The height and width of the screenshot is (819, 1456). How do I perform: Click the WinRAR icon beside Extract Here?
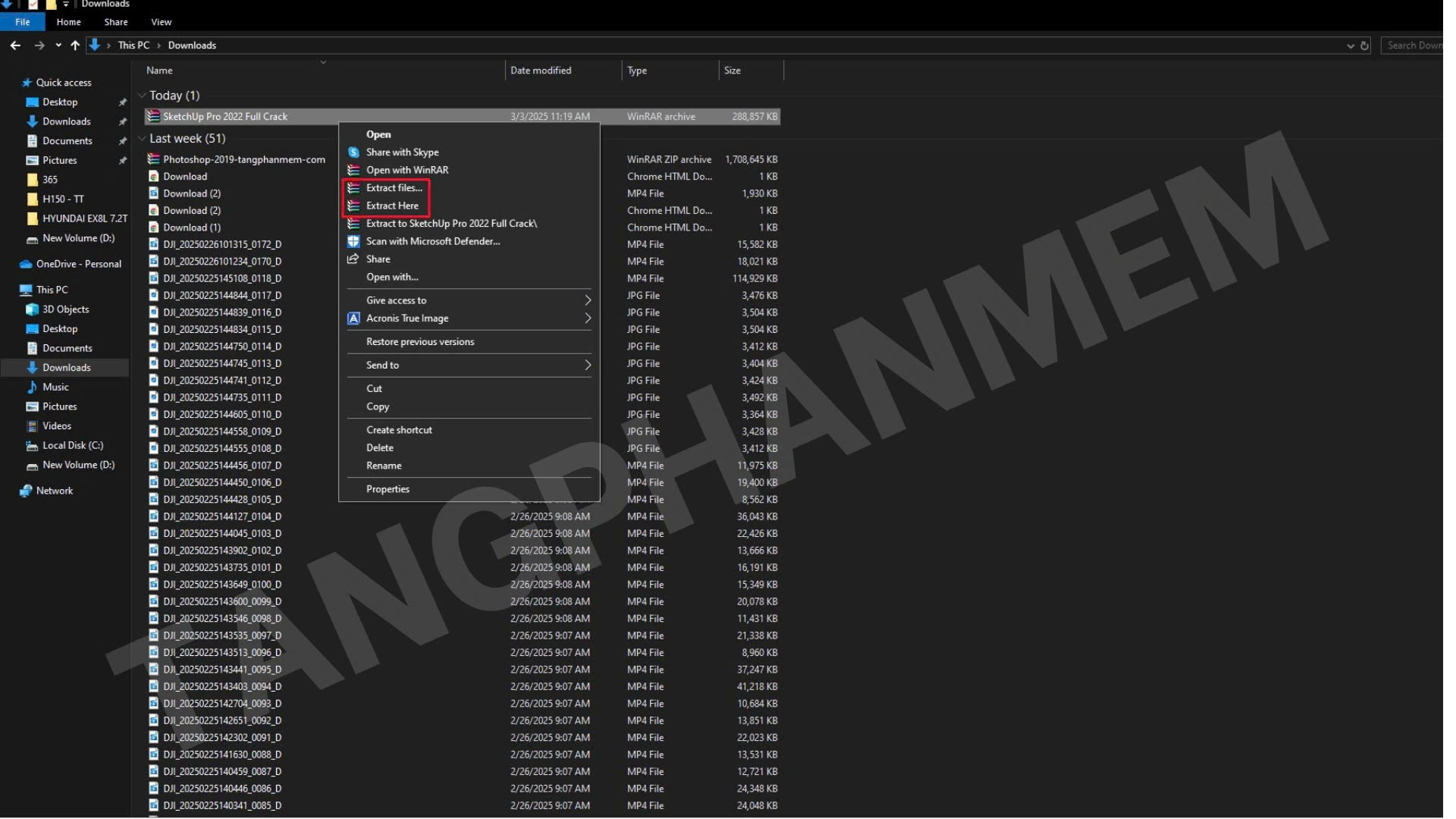point(353,206)
